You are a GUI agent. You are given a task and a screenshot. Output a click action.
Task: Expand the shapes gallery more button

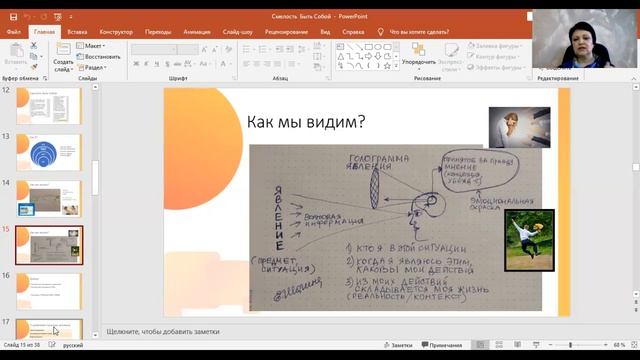[x=396, y=66]
